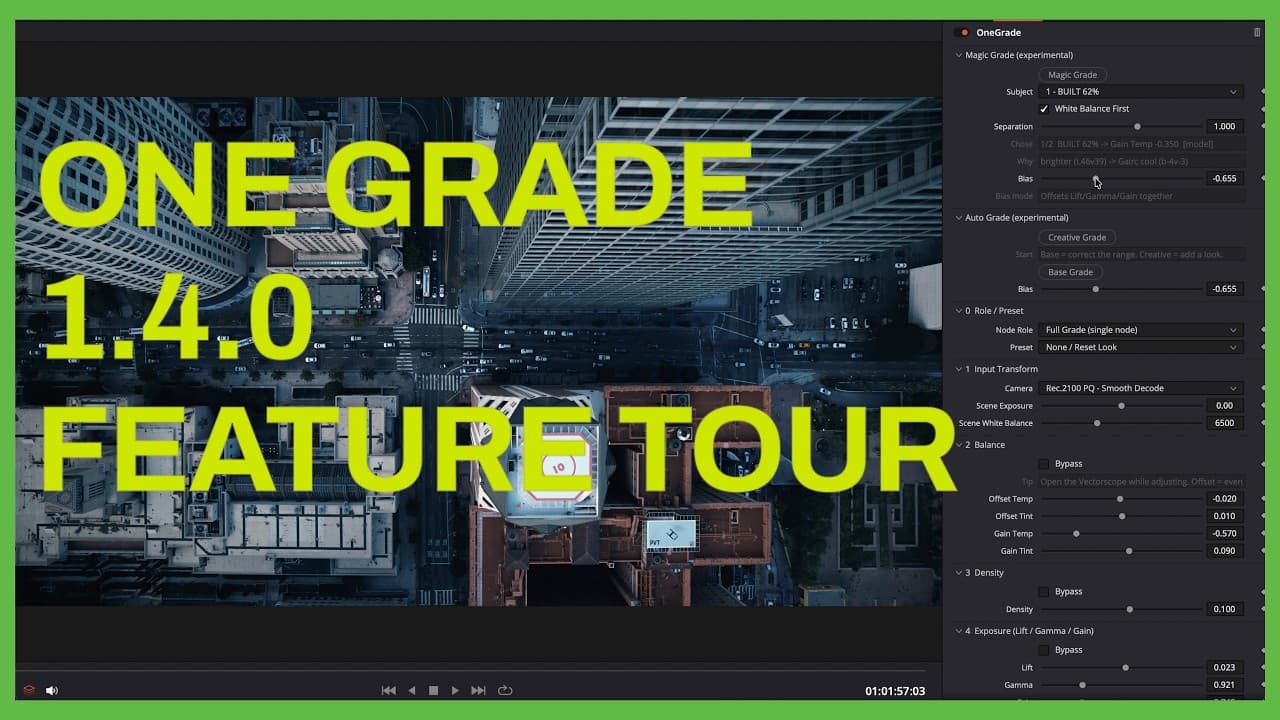Jump to last frame with skip-forward button
This screenshot has width=1280, height=720.
point(478,690)
